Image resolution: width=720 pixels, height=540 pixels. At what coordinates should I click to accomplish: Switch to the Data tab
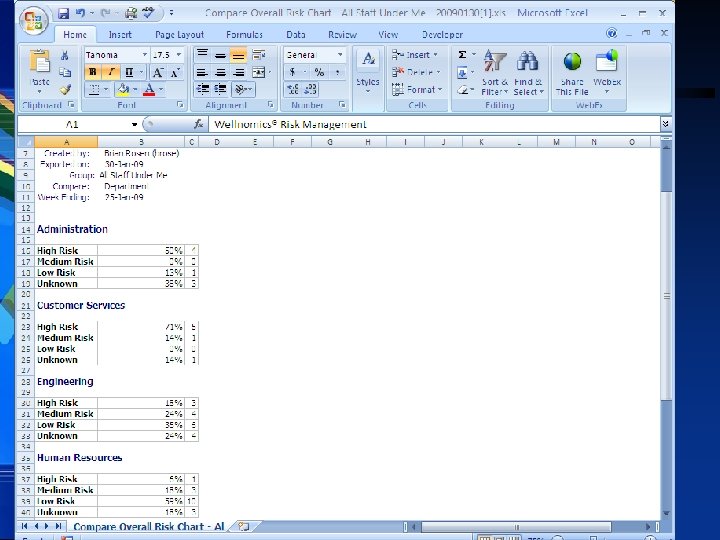(295, 34)
